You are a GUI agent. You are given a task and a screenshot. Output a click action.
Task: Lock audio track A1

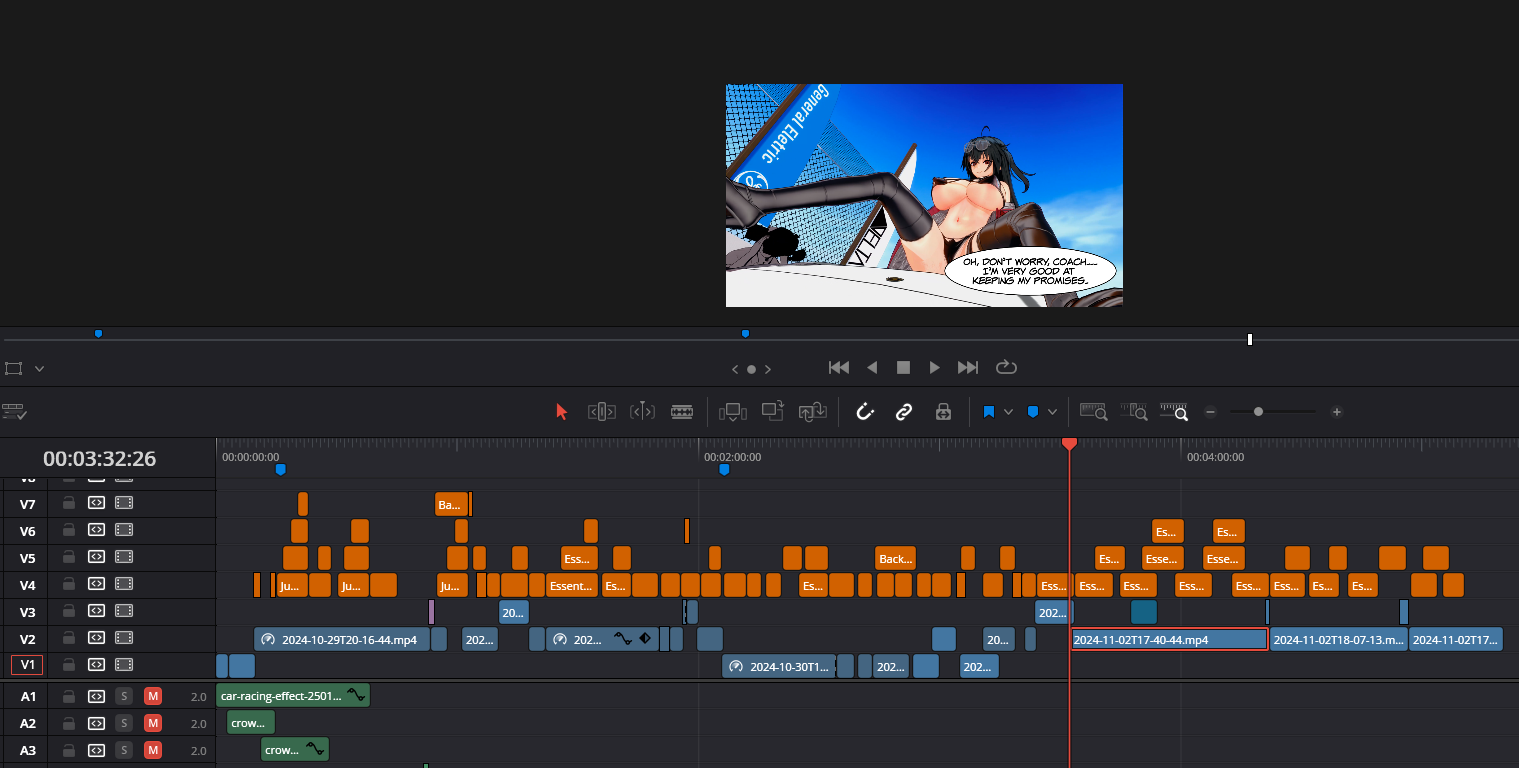point(68,696)
